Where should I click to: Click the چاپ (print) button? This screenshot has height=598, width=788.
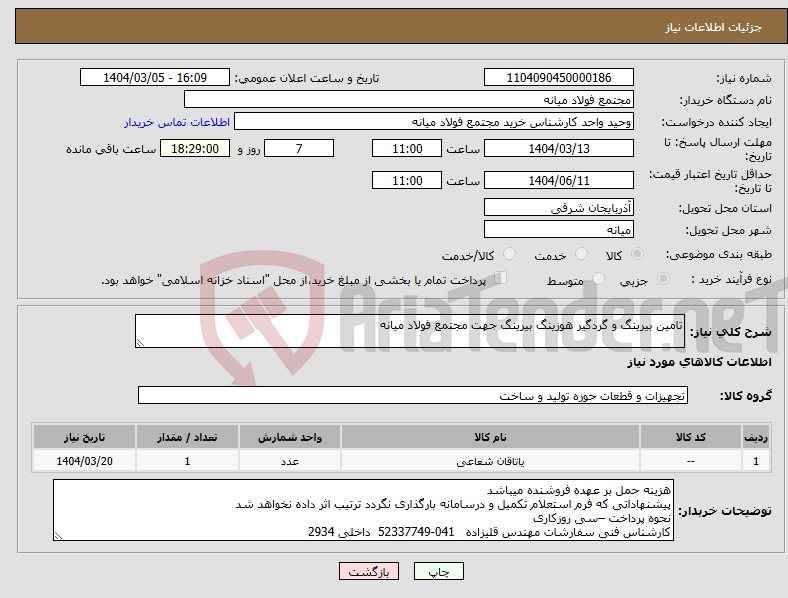point(438,571)
